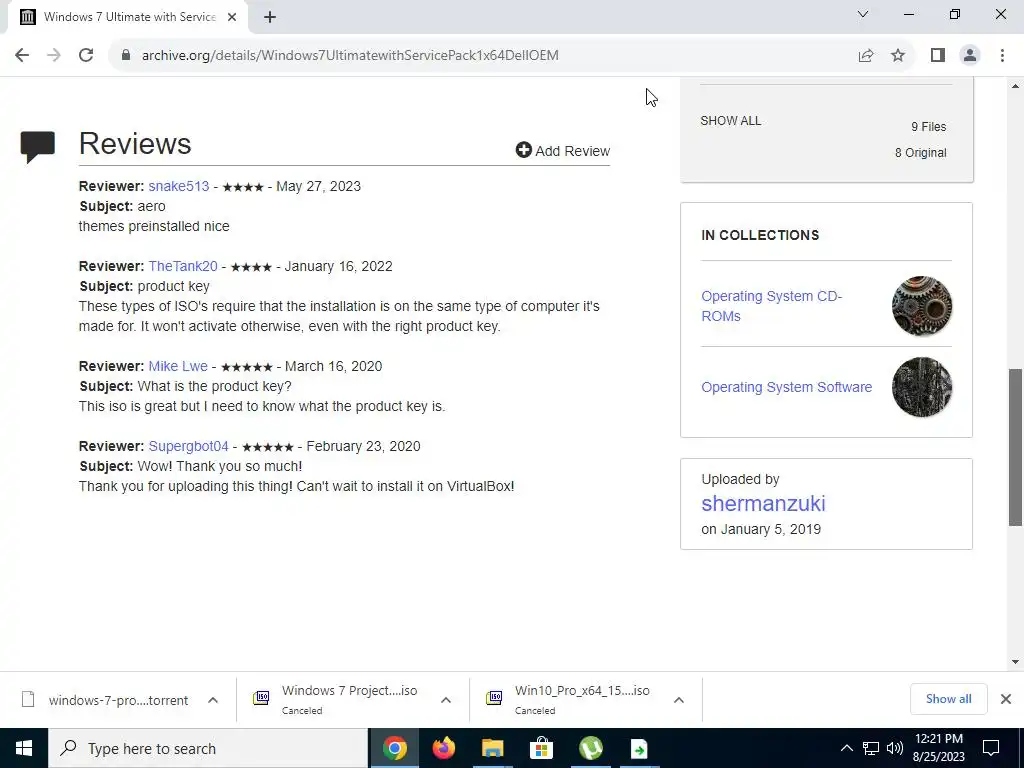1024x768 pixels.
Task: Open Operating System CD-ROMs collection link
Action: coord(771,306)
